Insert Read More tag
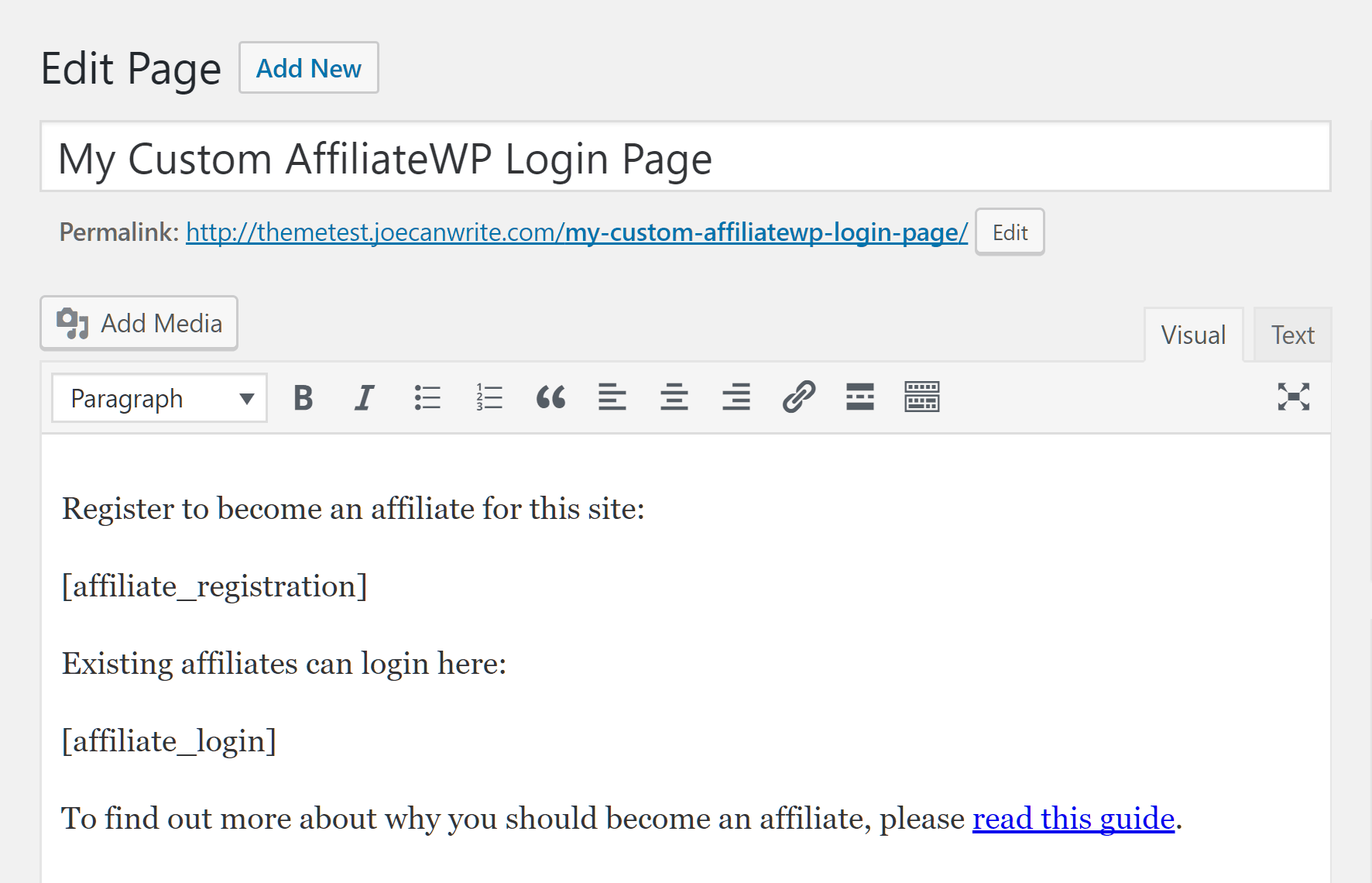1372x883 pixels. click(860, 397)
